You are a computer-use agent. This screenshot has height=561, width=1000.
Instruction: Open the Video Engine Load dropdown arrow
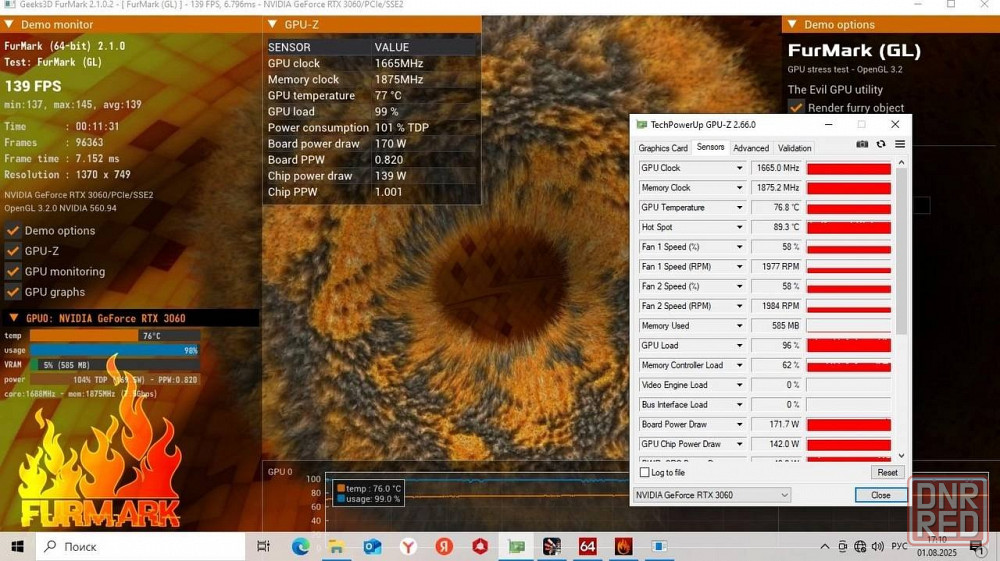[x=739, y=385]
